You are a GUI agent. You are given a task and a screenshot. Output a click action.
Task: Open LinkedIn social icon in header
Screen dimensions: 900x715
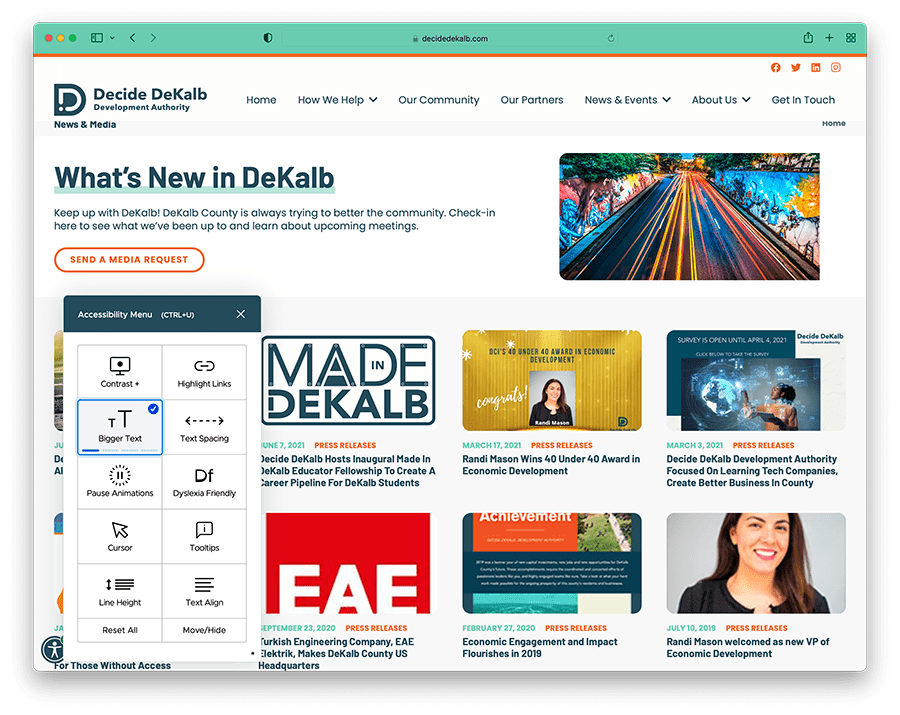[x=816, y=68]
